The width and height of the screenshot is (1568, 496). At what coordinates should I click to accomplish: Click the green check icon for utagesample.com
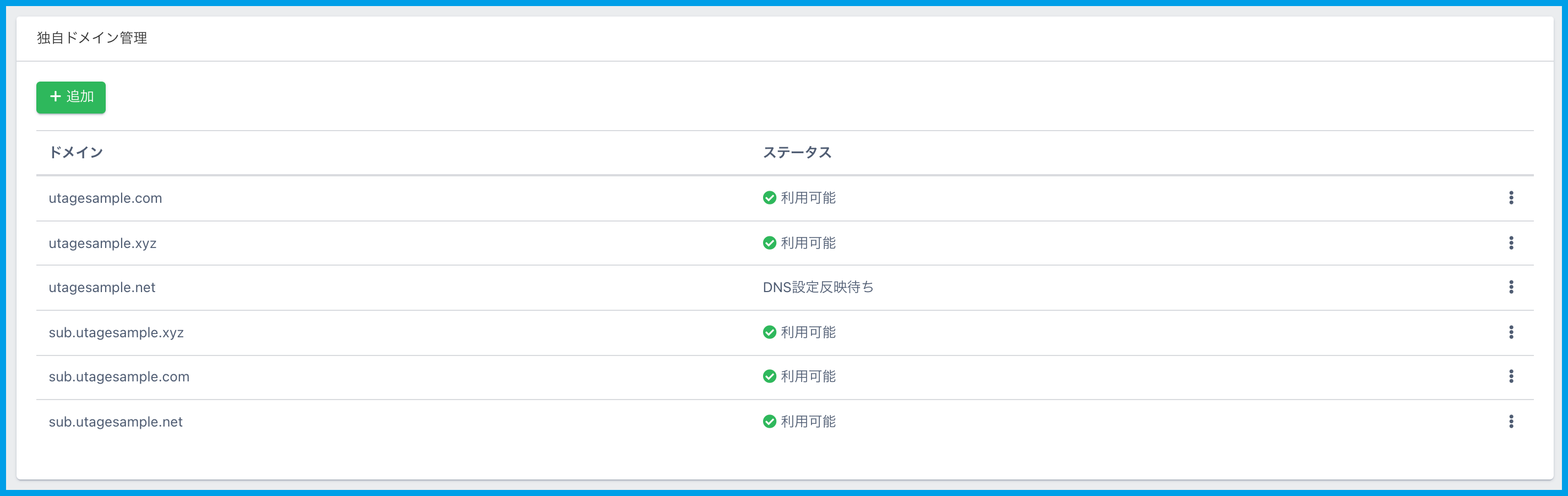pos(769,198)
